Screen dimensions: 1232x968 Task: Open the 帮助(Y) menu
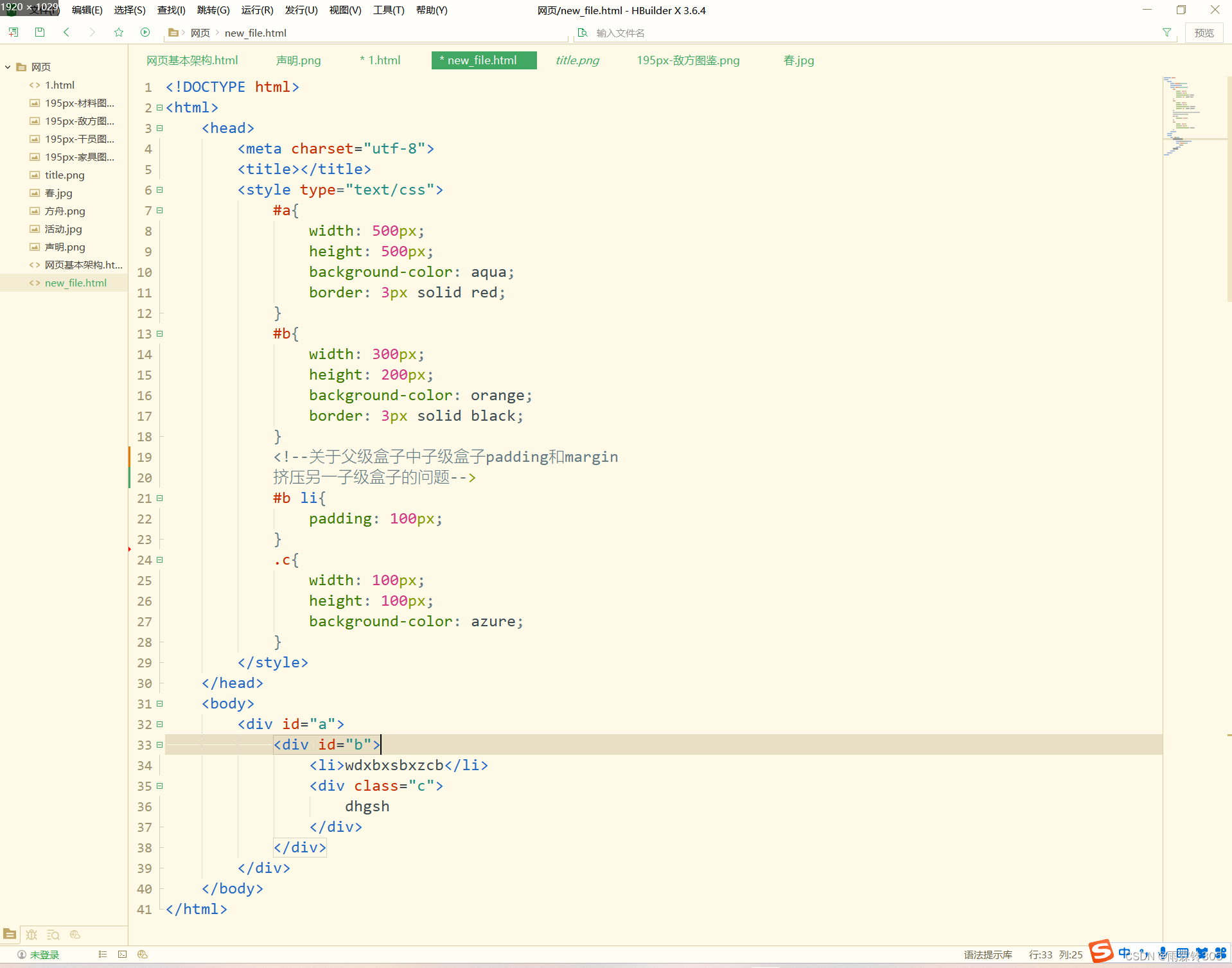432,10
